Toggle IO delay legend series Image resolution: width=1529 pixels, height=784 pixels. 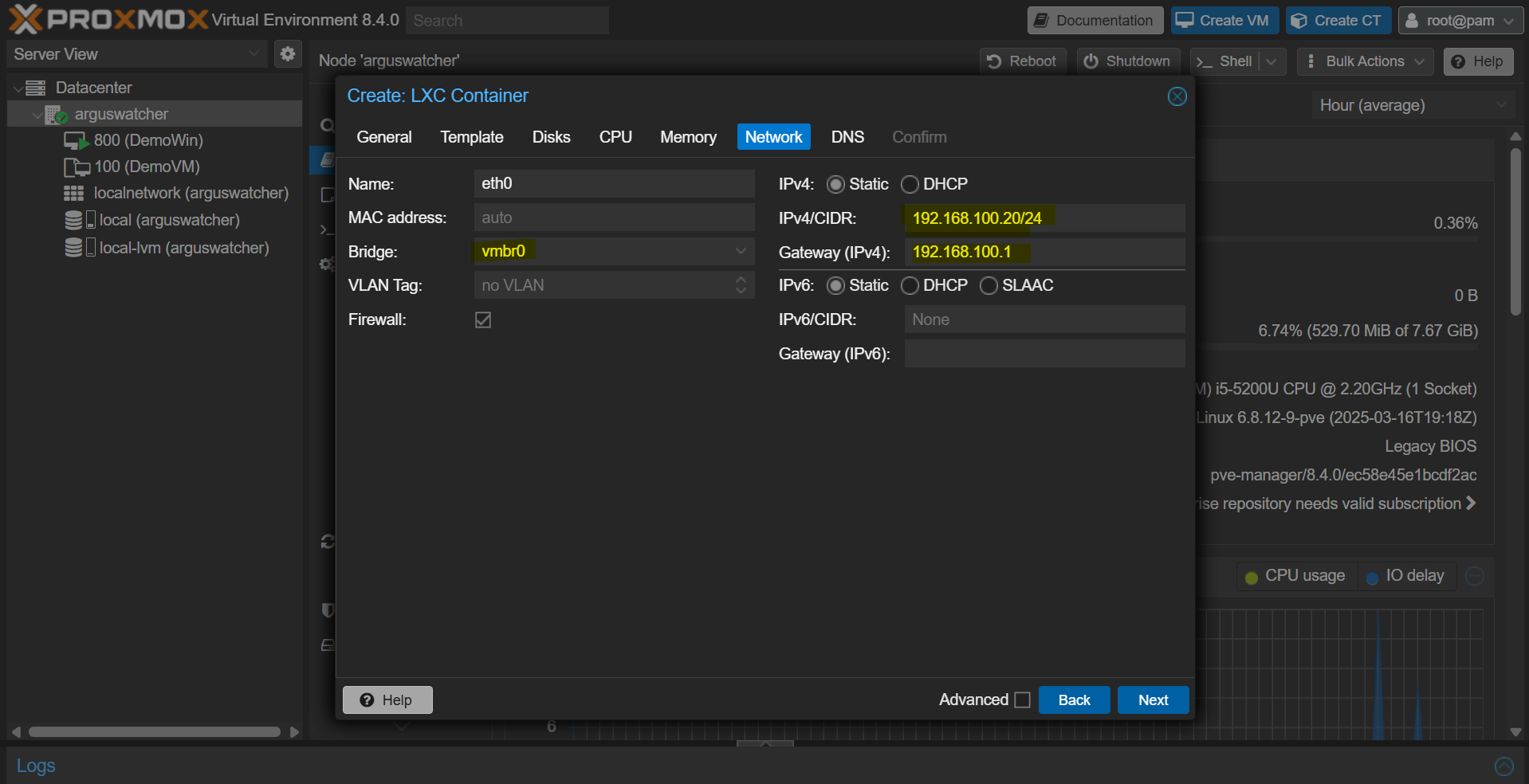[x=1405, y=576]
